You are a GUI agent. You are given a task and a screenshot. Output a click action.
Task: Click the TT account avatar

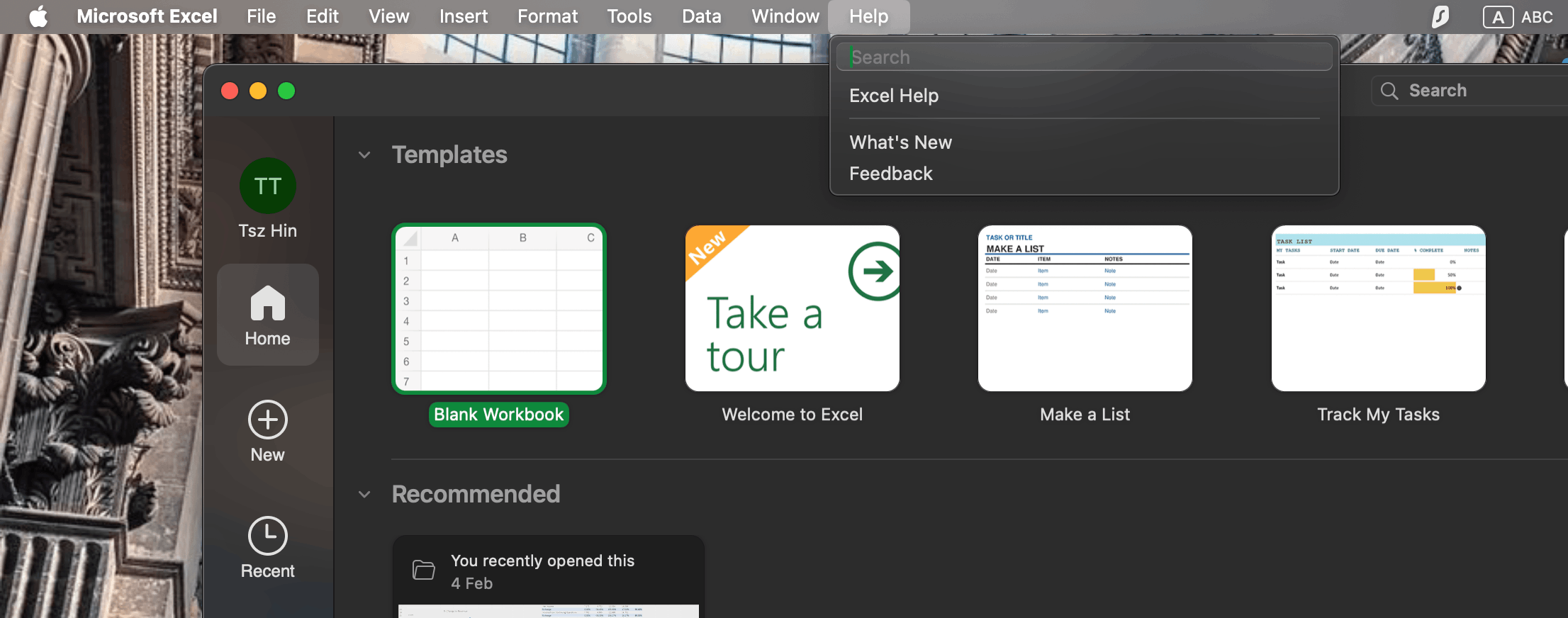[268, 186]
